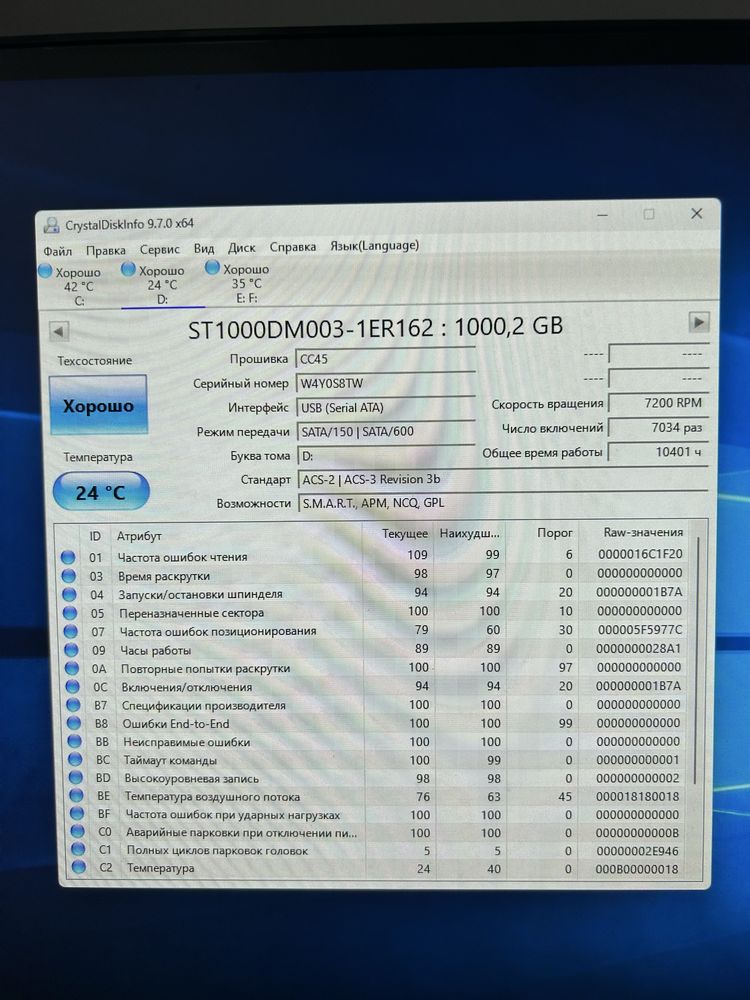Click the power-on count 7034 раз
The height and width of the screenshot is (1000, 750).
658,427
